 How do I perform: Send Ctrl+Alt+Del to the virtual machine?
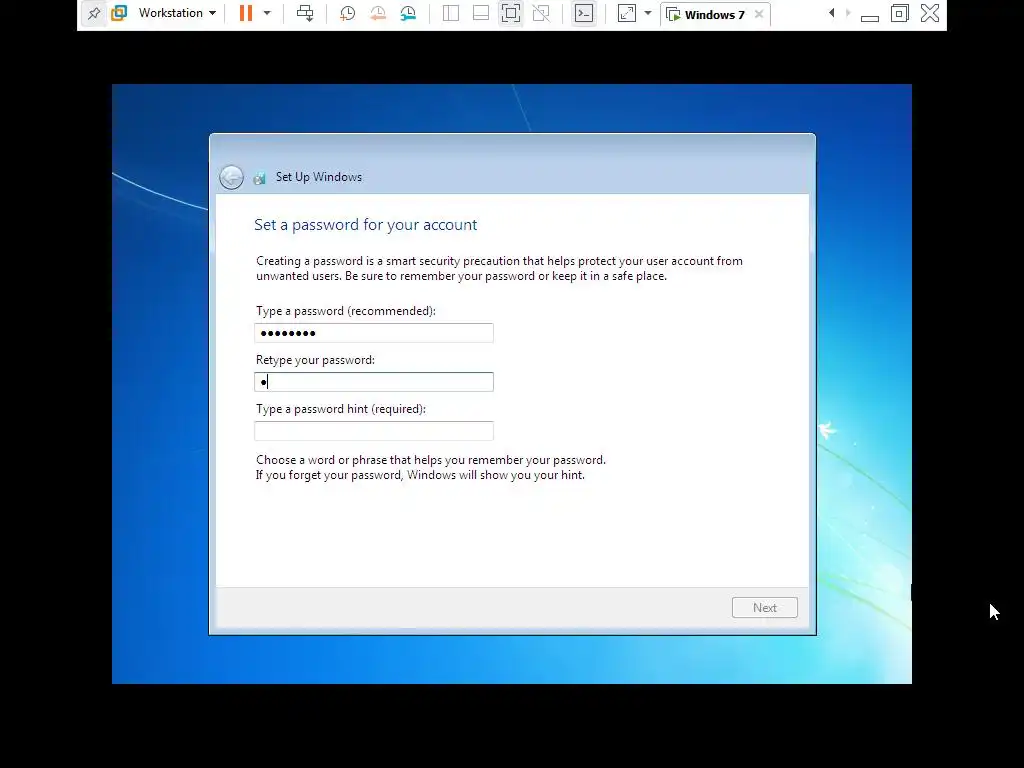click(305, 13)
